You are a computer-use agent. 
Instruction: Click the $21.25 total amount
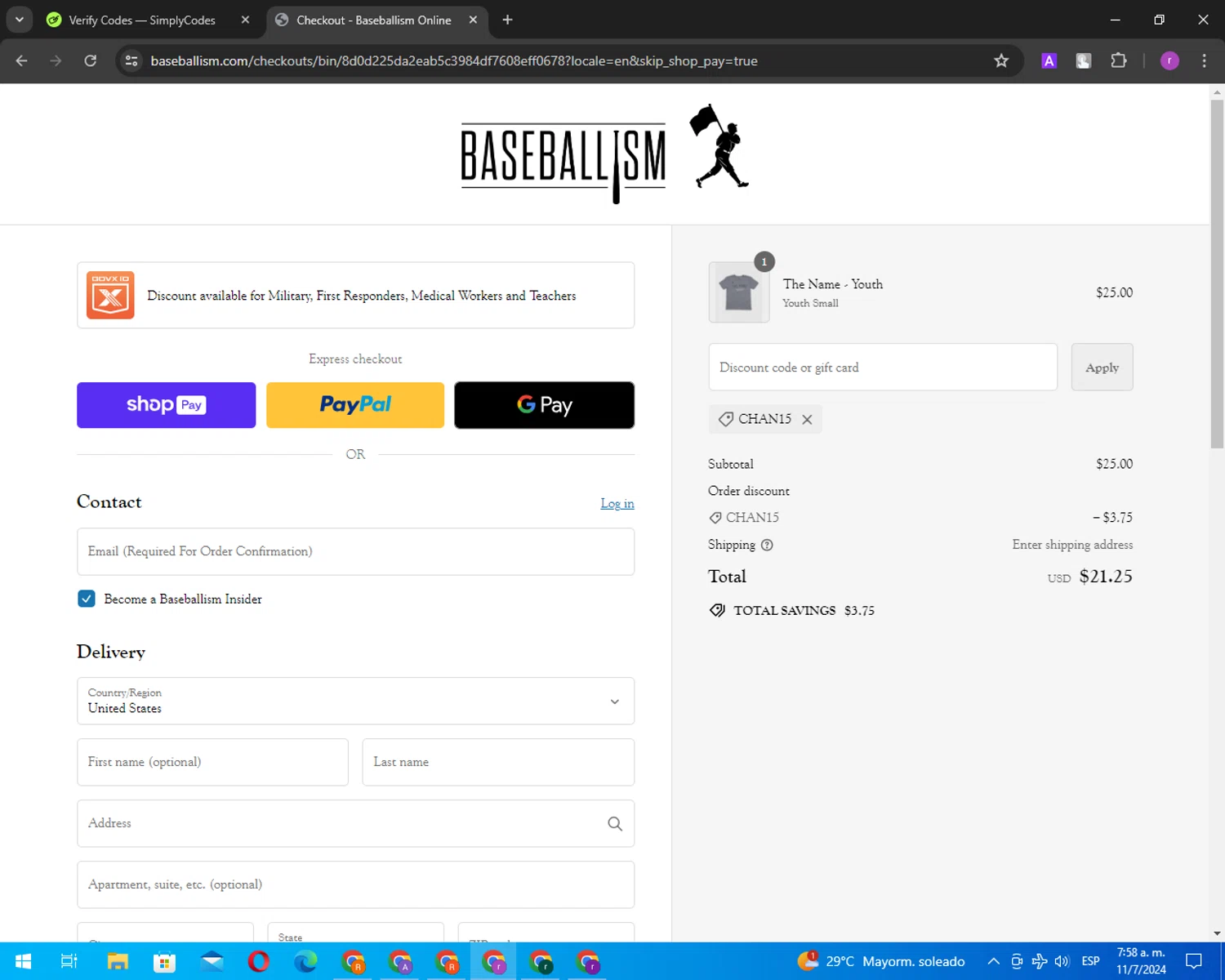coord(1106,576)
